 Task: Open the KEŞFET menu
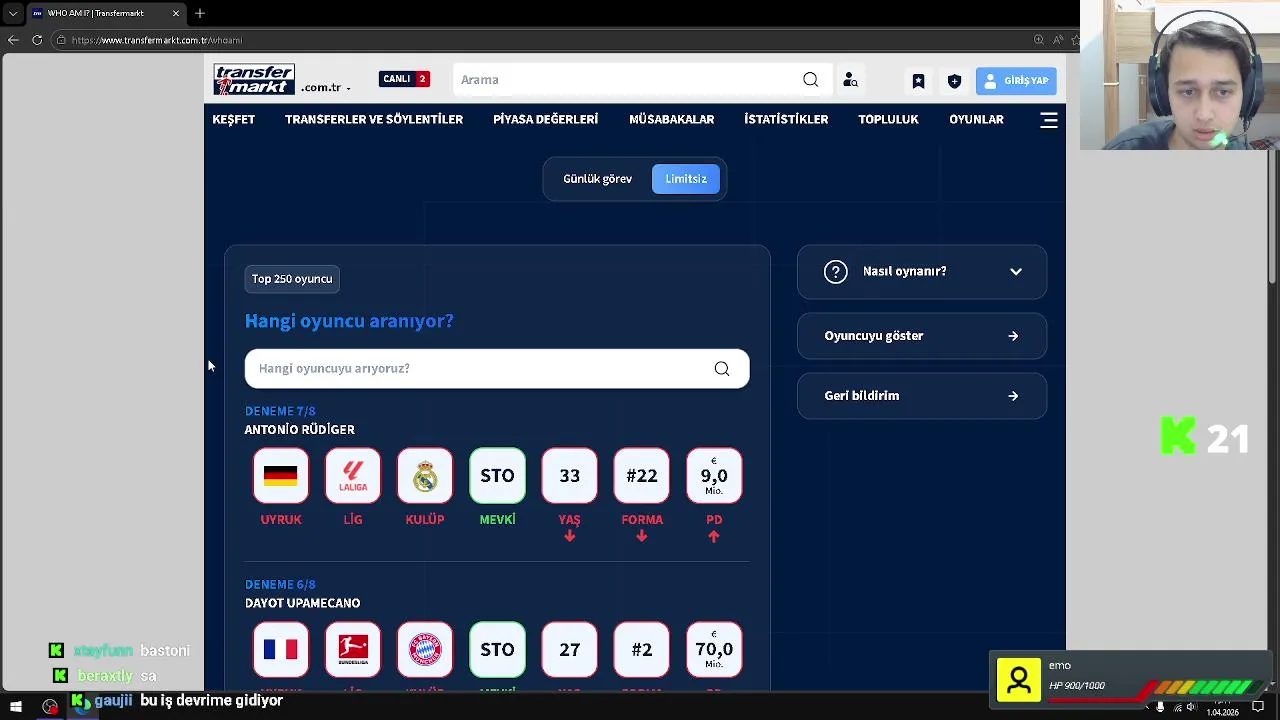pos(234,119)
